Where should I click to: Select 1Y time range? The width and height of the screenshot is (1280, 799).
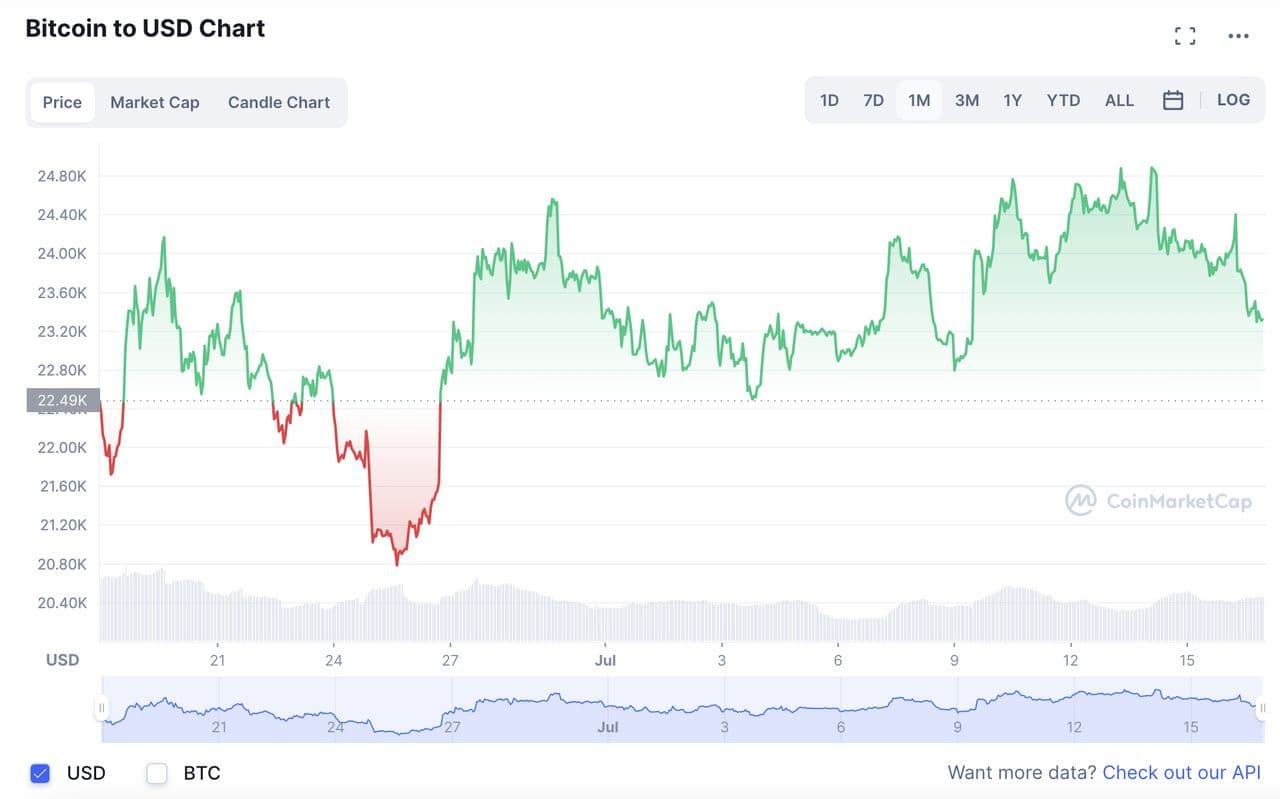click(x=1013, y=100)
